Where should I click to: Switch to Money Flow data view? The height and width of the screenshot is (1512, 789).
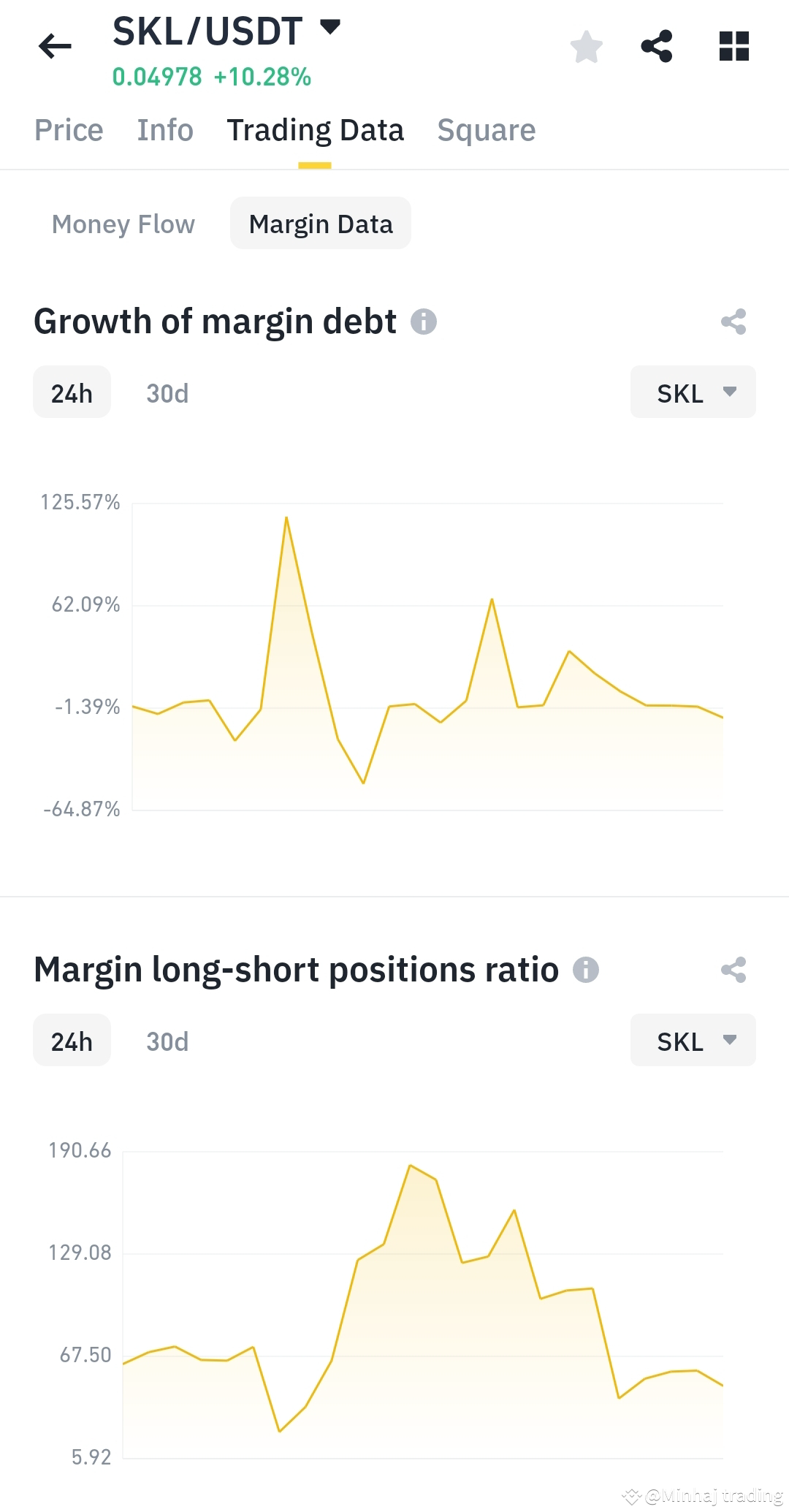[x=123, y=224]
